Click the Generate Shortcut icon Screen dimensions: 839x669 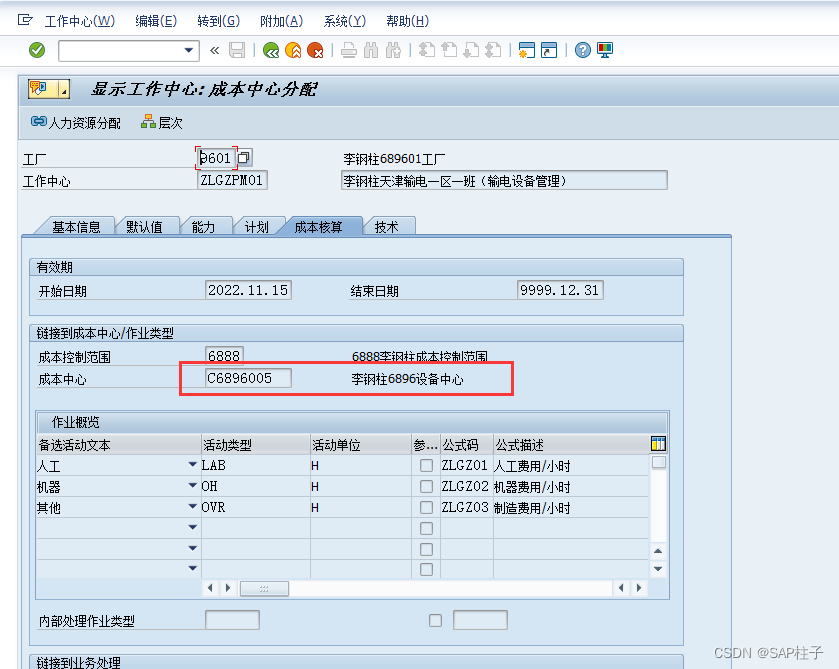(x=549, y=50)
